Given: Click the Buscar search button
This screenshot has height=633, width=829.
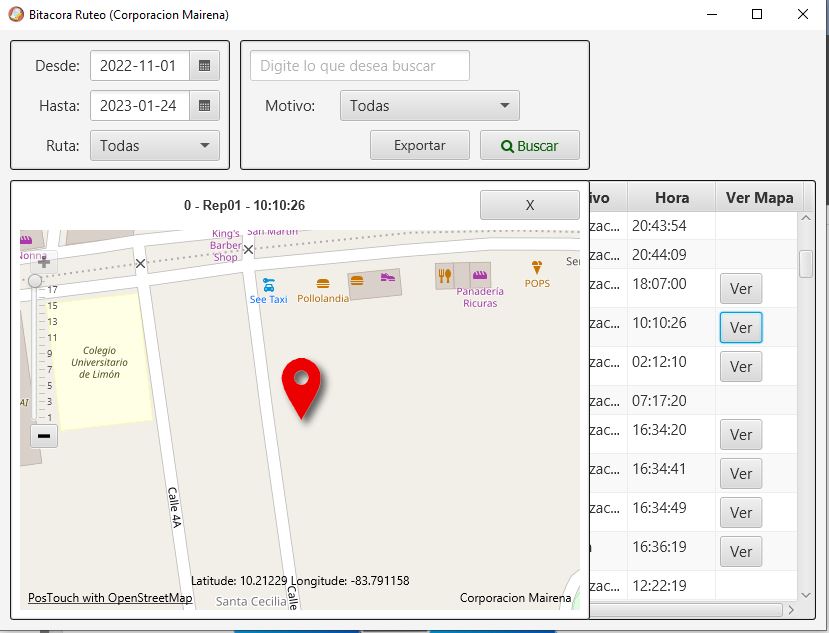Looking at the screenshot, I should [x=529, y=146].
